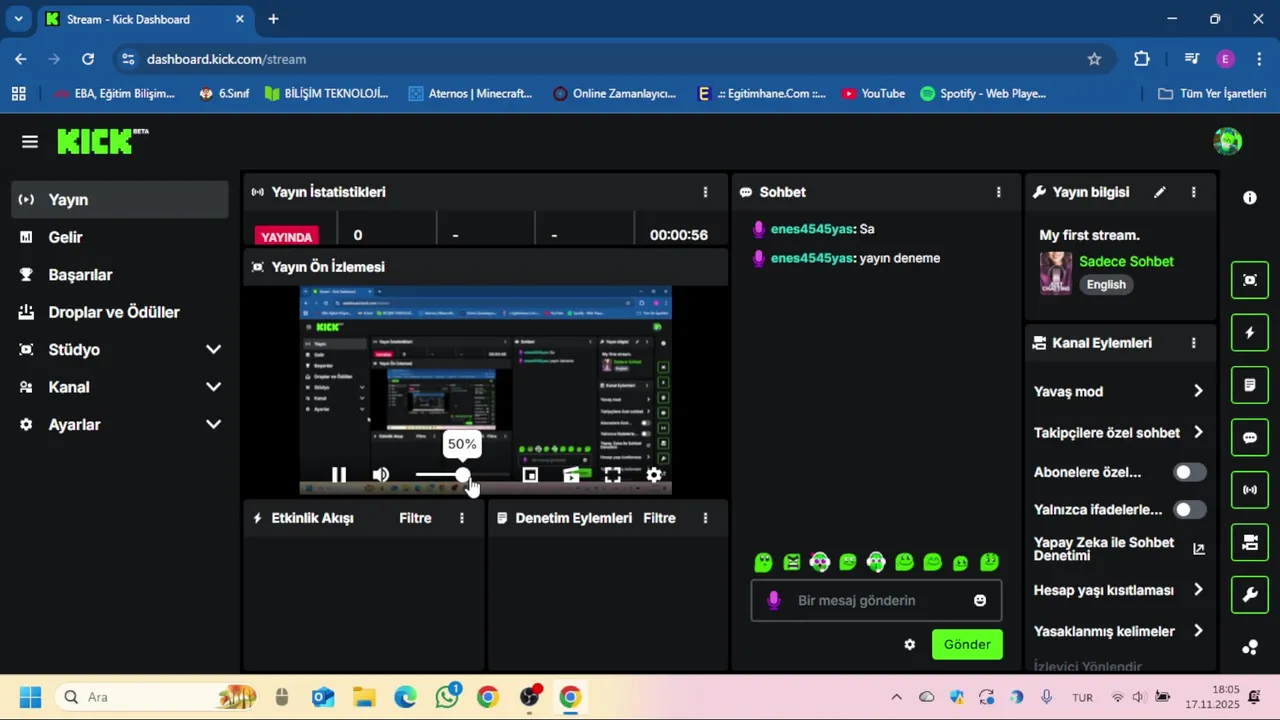This screenshot has height=720, width=1280.
Task: Toggle the wrench stream info icon in right sidebar
Action: [1249, 595]
